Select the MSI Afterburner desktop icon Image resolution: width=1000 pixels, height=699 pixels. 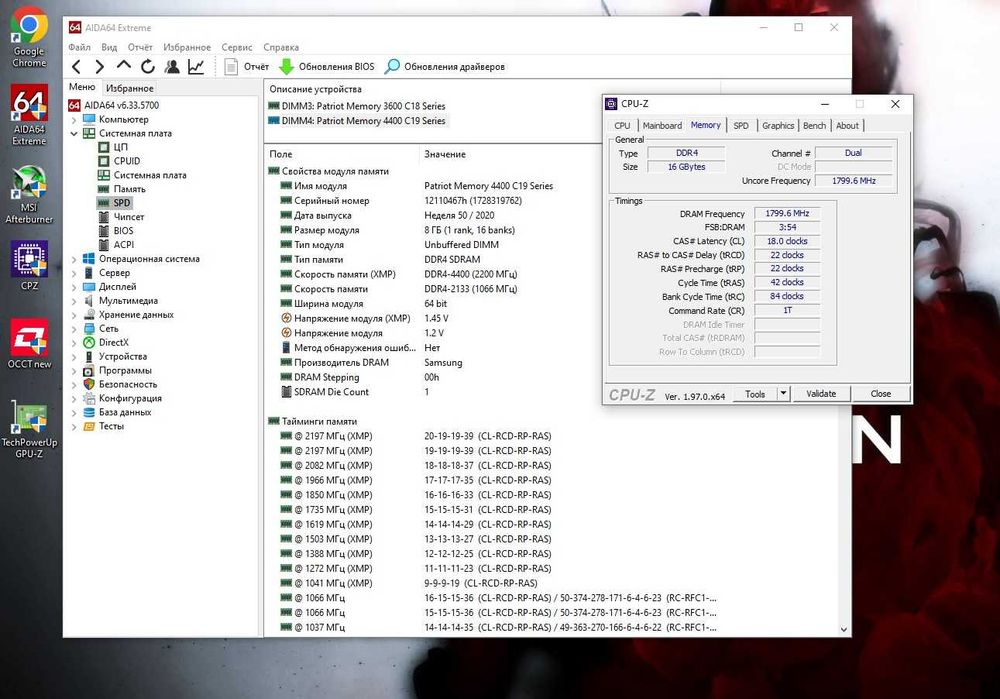(x=29, y=194)
